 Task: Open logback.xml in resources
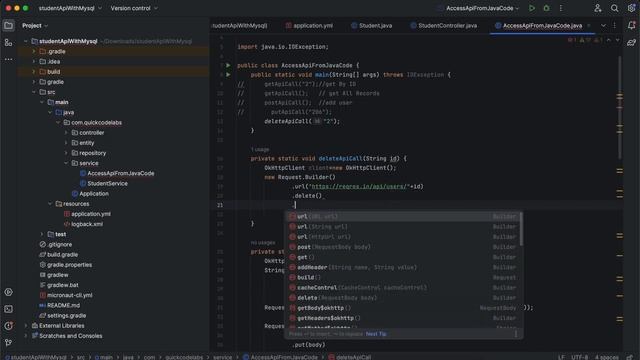coord(87,224)
